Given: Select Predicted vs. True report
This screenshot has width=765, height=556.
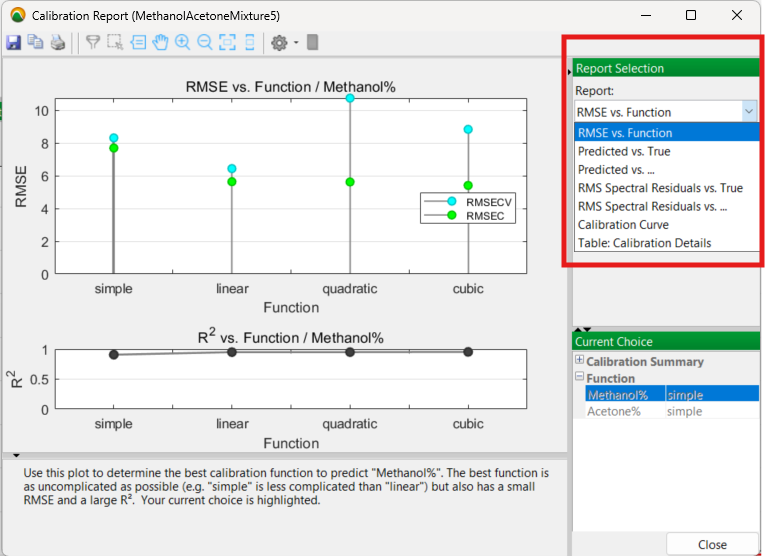Looking at the screenshot, I should (x=624, y=151).
